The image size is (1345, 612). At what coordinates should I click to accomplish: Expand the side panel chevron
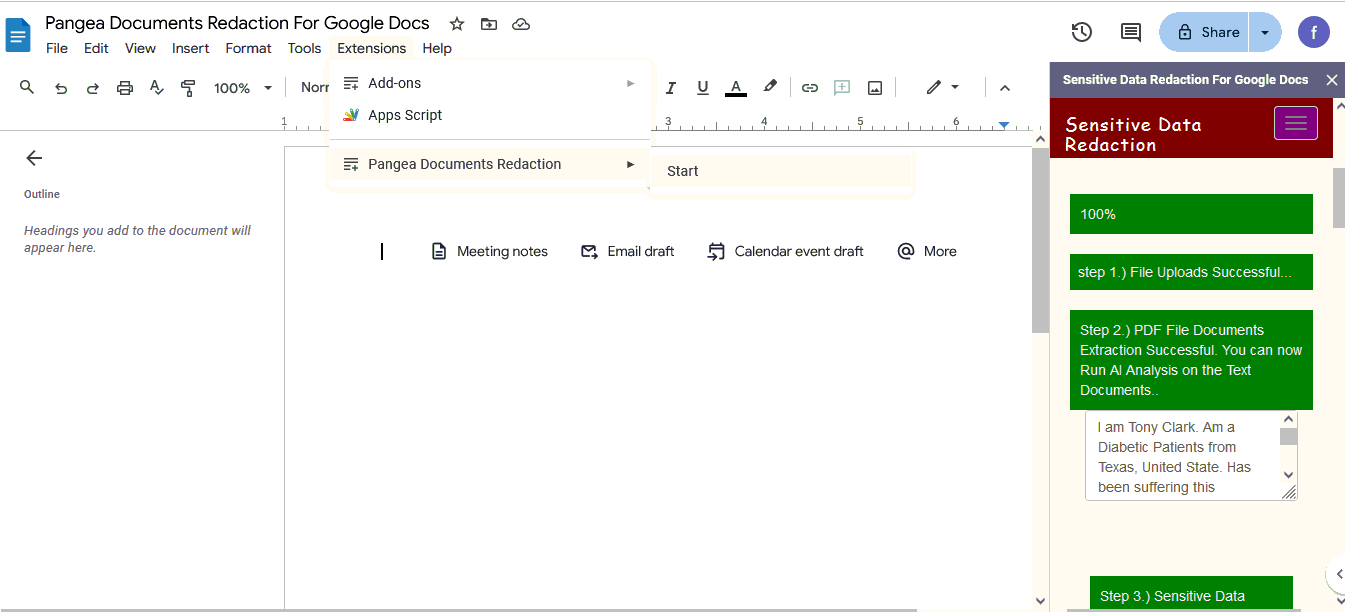(x=1338, y=574)
